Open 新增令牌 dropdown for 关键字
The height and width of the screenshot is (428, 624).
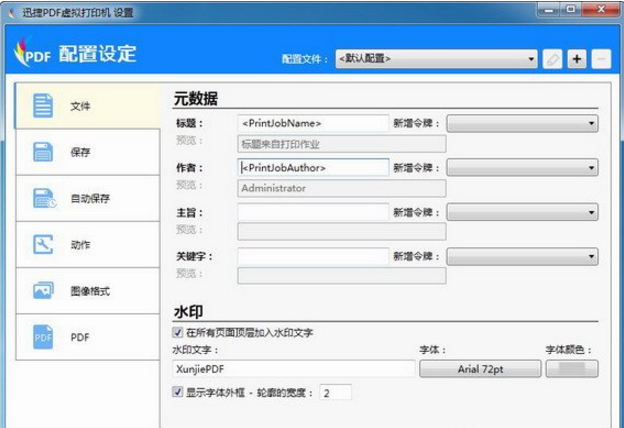point(522,256)
